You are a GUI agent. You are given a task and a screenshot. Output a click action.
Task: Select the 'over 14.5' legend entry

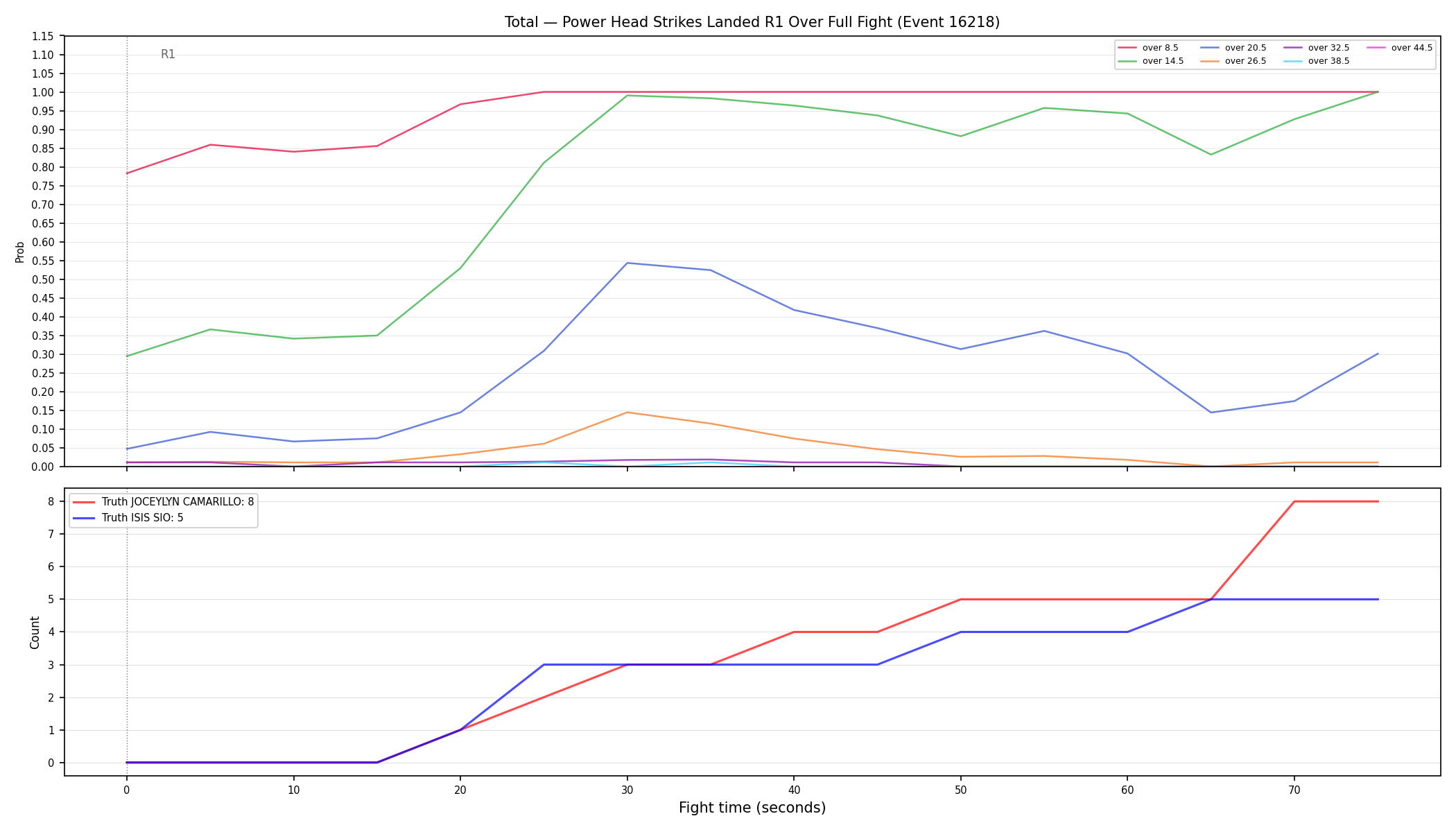[x=1150, y=61]
